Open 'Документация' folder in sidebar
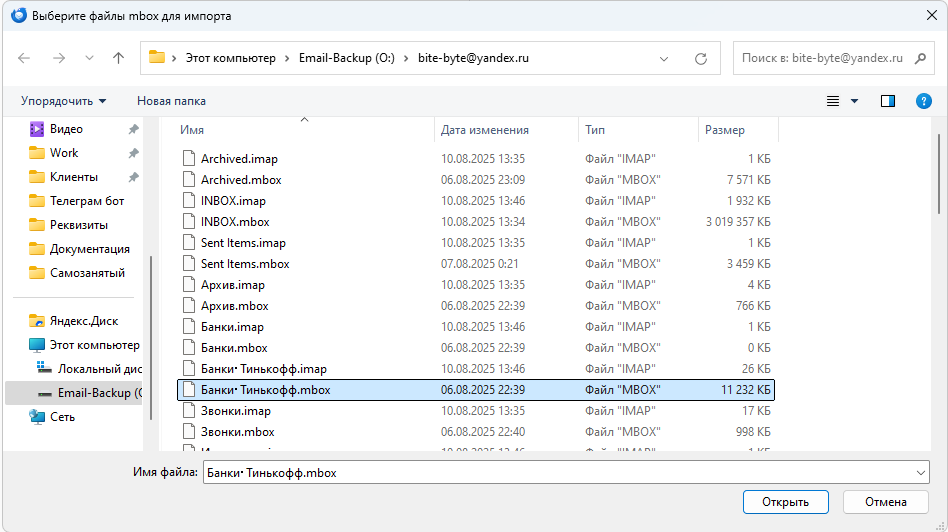This screenshot has width=948, height=532. [x=89, y=249]
